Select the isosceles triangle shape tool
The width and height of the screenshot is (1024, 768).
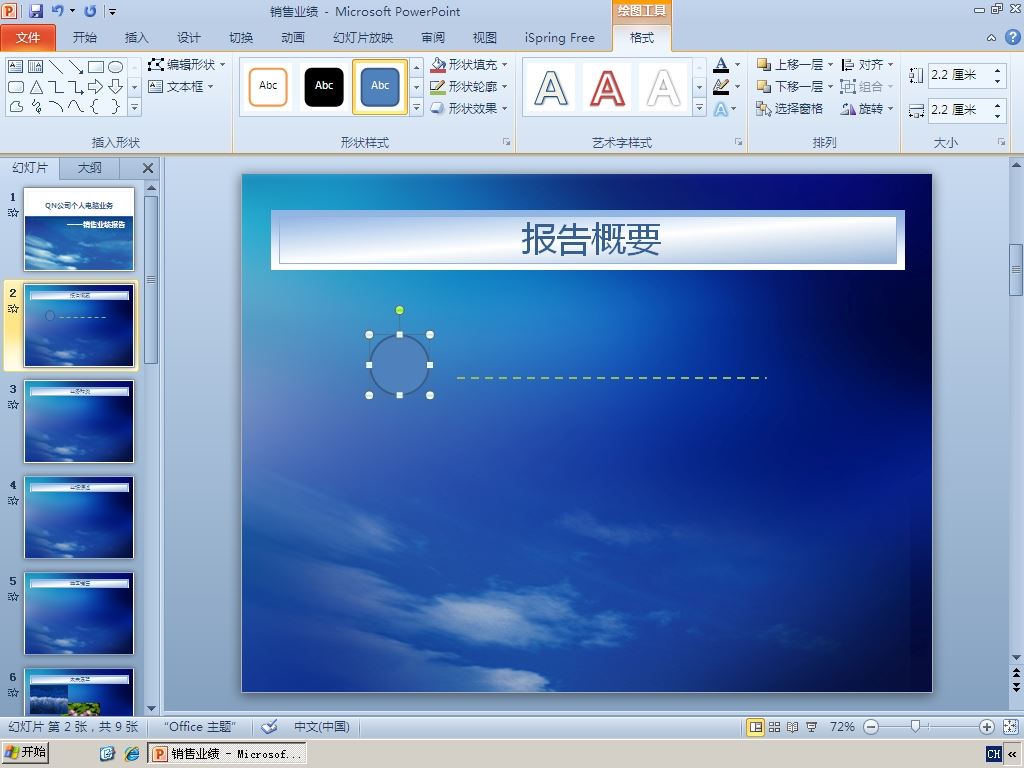click(36, 86)
